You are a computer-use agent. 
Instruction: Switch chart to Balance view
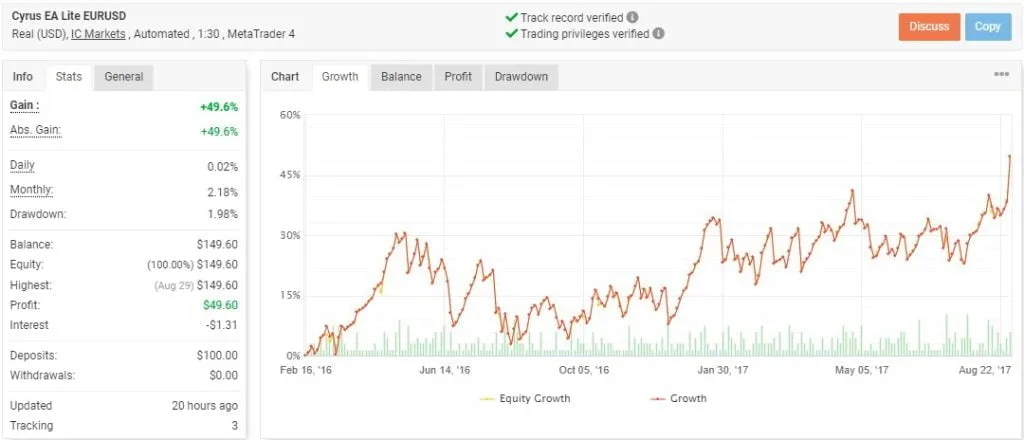click(401, 77)
